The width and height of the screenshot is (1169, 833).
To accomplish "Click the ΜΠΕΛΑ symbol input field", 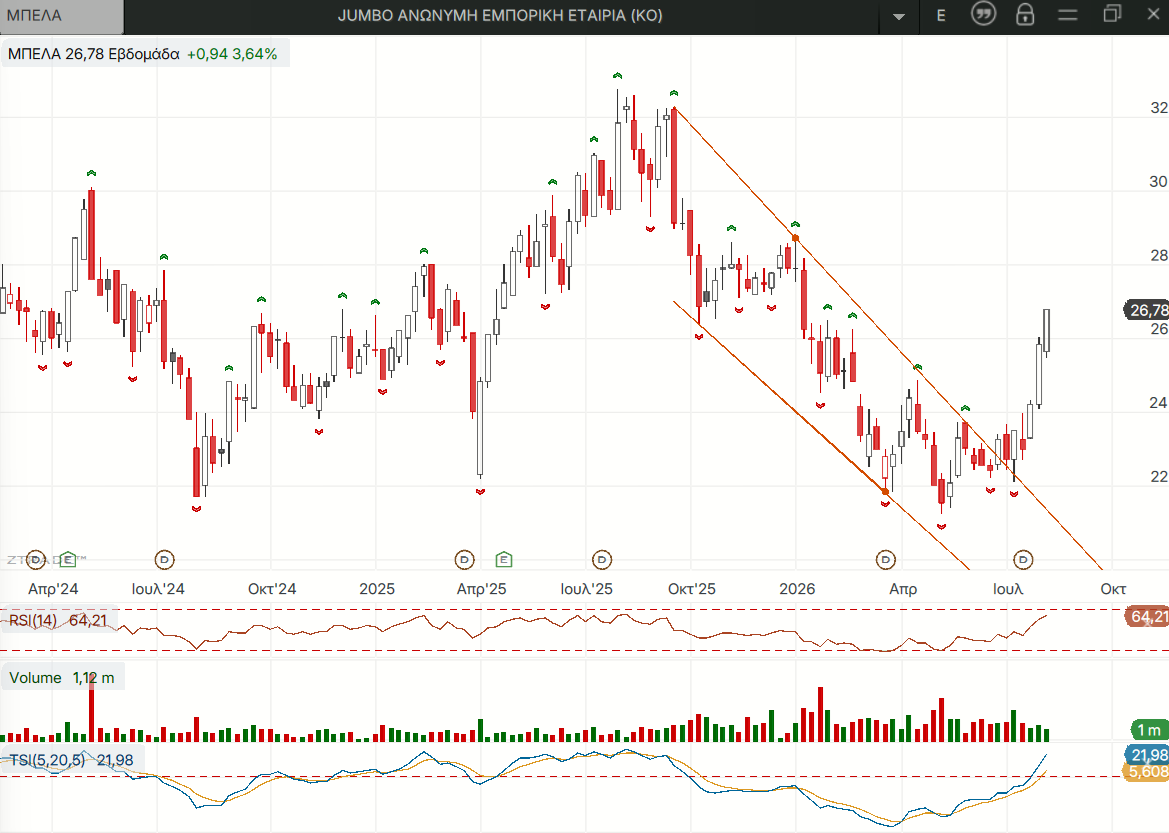I will [61, 16].
